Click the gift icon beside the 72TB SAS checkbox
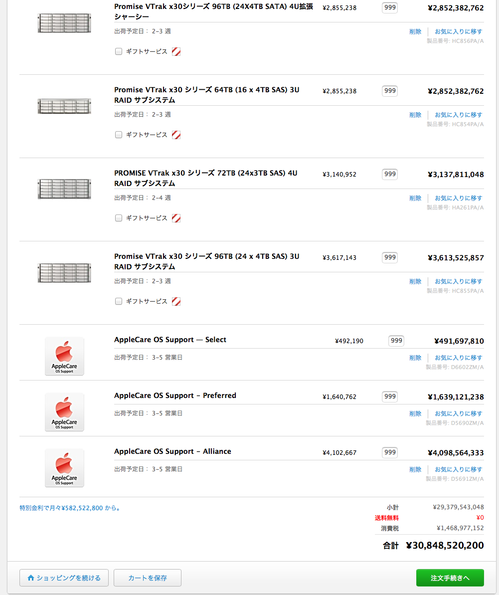 tap(176, 218)
